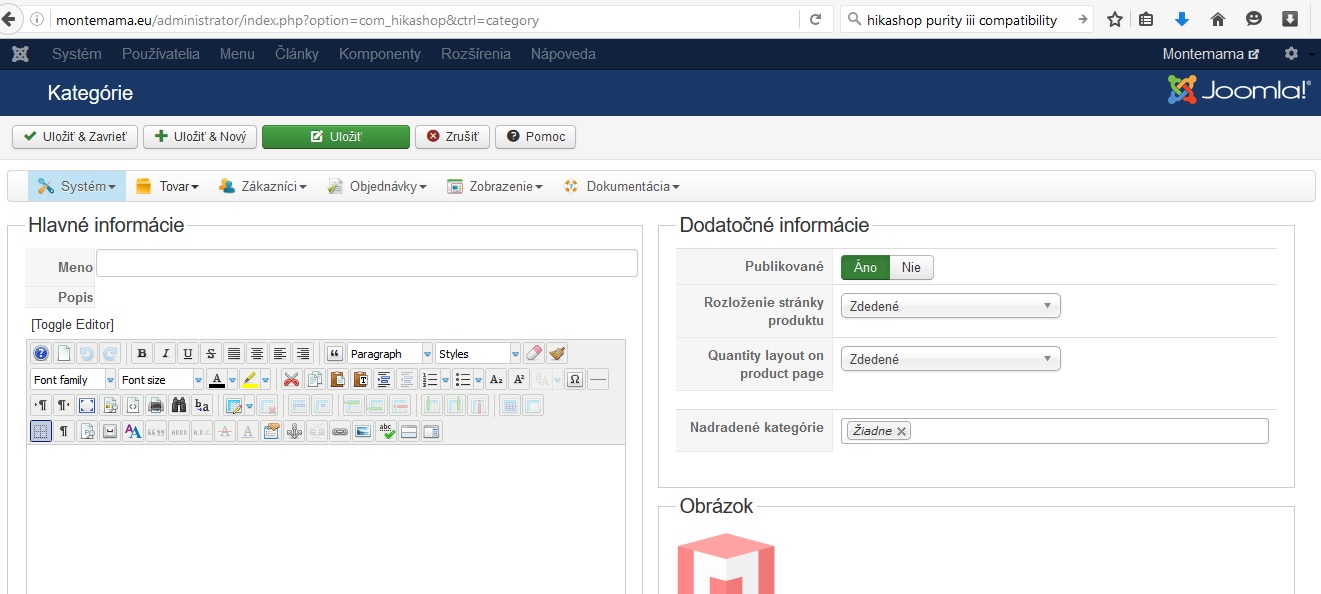Viewport: 1321px width, 594px height.
Task: Open the editor help icon
Action: pyautogui.click(x=41, y=353)
